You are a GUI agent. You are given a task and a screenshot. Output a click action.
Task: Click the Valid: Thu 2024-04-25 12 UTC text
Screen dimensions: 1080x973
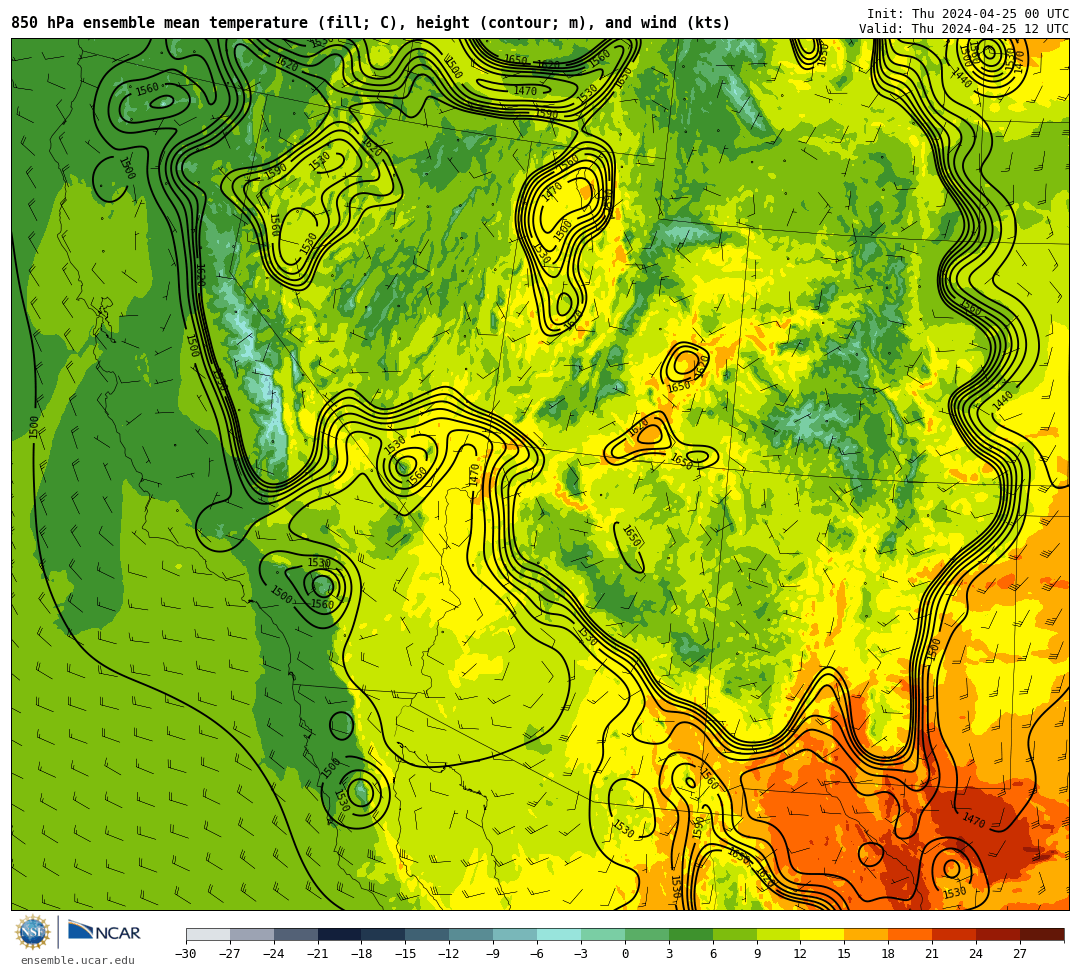click(x=963, y=29)
